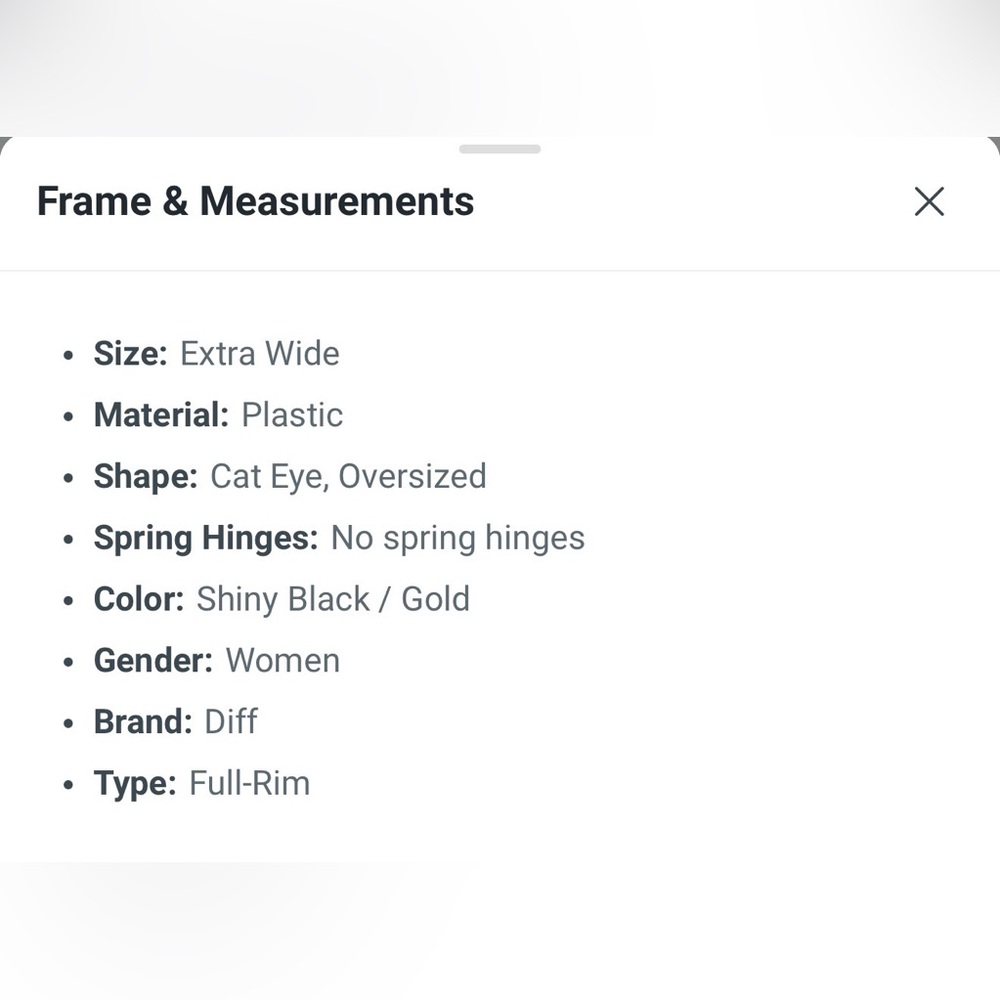The image size is (1000, 1000).
Task: Select the Shiny Black / Gold value
Action: point(333,599)
